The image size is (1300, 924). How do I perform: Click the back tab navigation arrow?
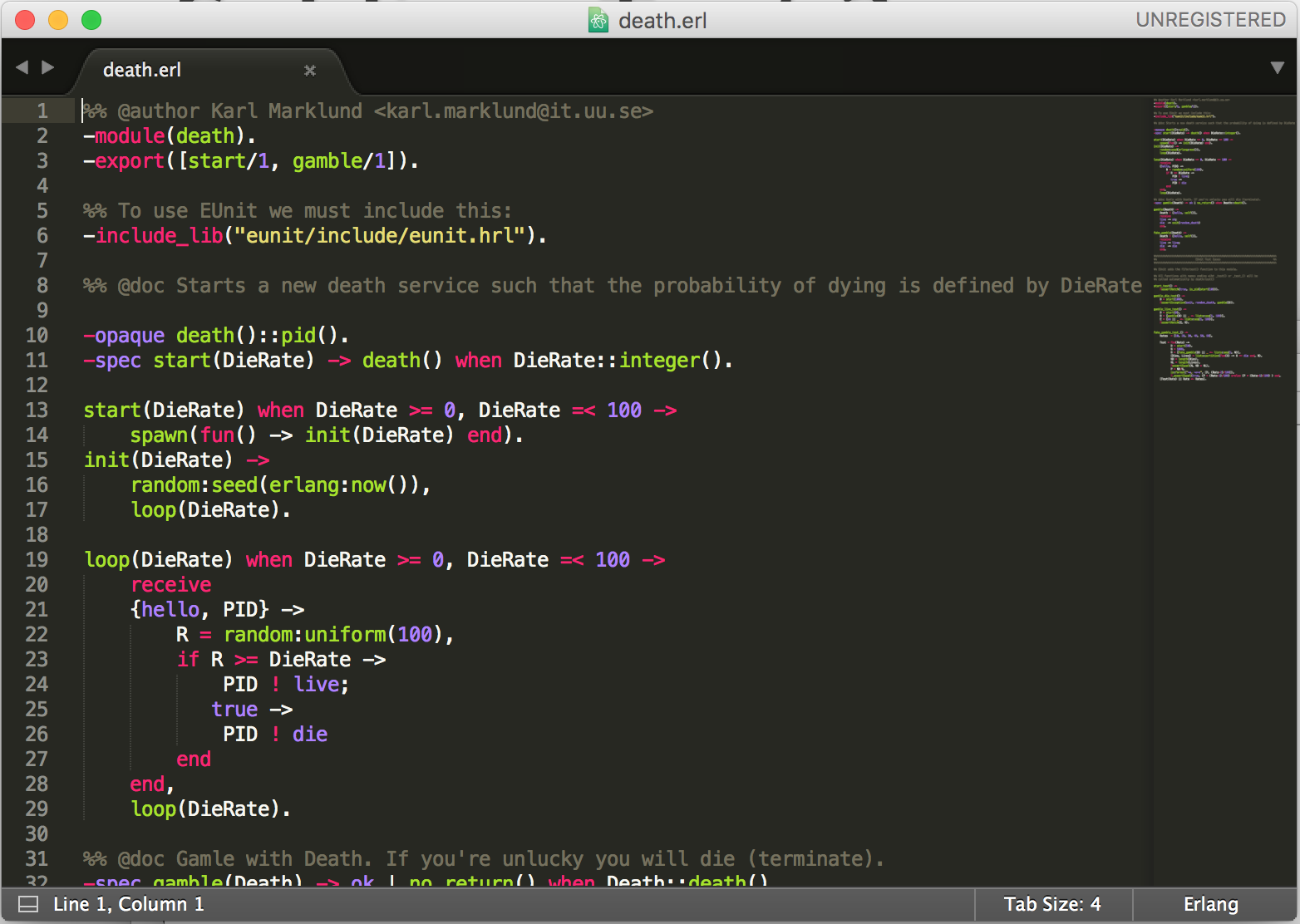pos(22,67)
